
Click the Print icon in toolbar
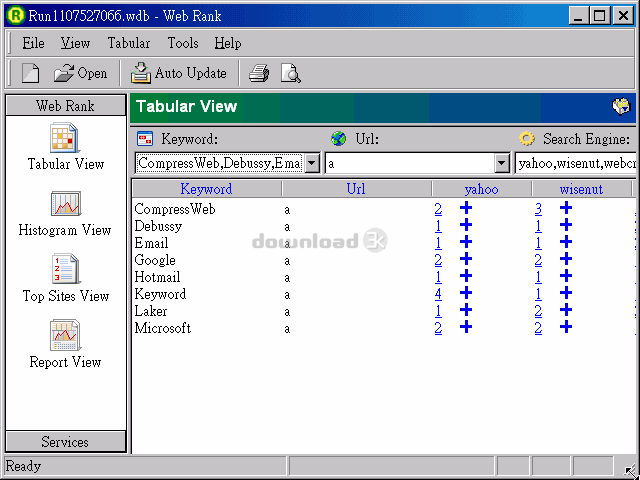point(259,73)
